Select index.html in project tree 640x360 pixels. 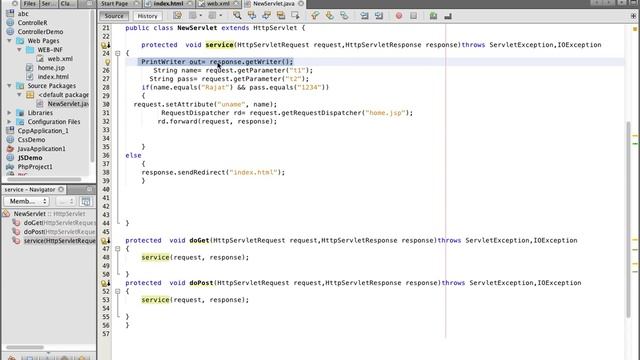pyautogui.click(x=53, y=77)
